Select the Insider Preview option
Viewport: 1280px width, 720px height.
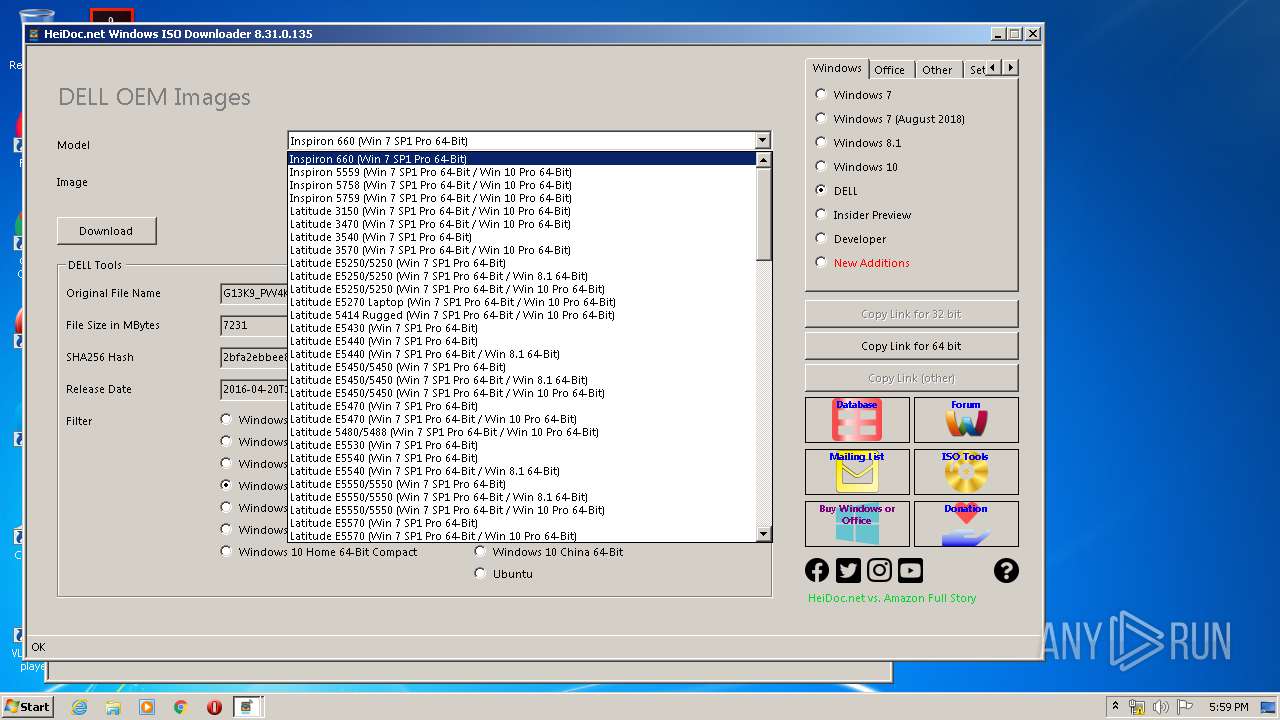(821, 214)
